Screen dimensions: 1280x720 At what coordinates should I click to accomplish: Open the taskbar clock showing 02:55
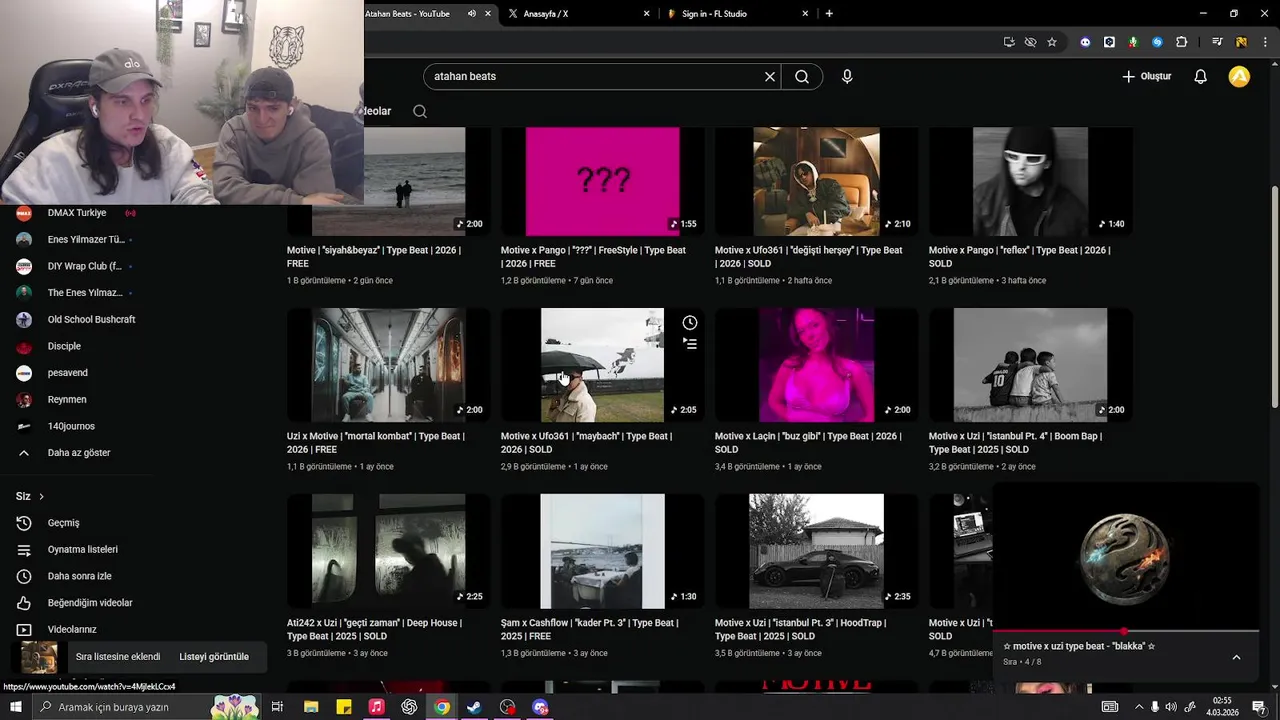[1221, 707]
